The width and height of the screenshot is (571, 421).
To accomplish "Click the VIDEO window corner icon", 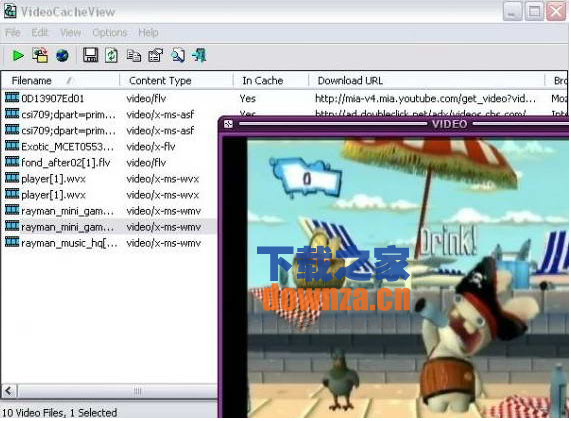I will point(228,124).
